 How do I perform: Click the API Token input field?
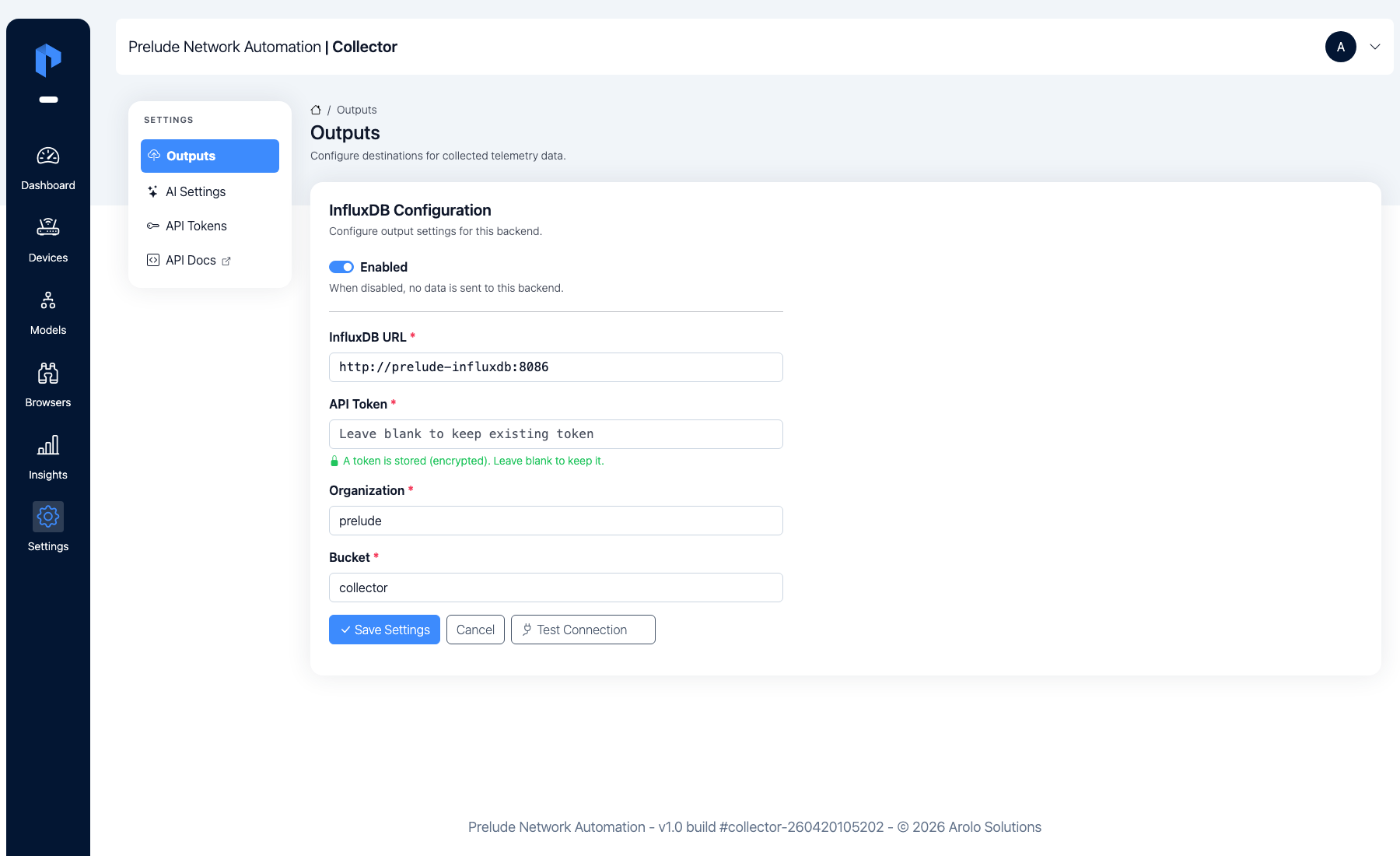tap(556, 434)
